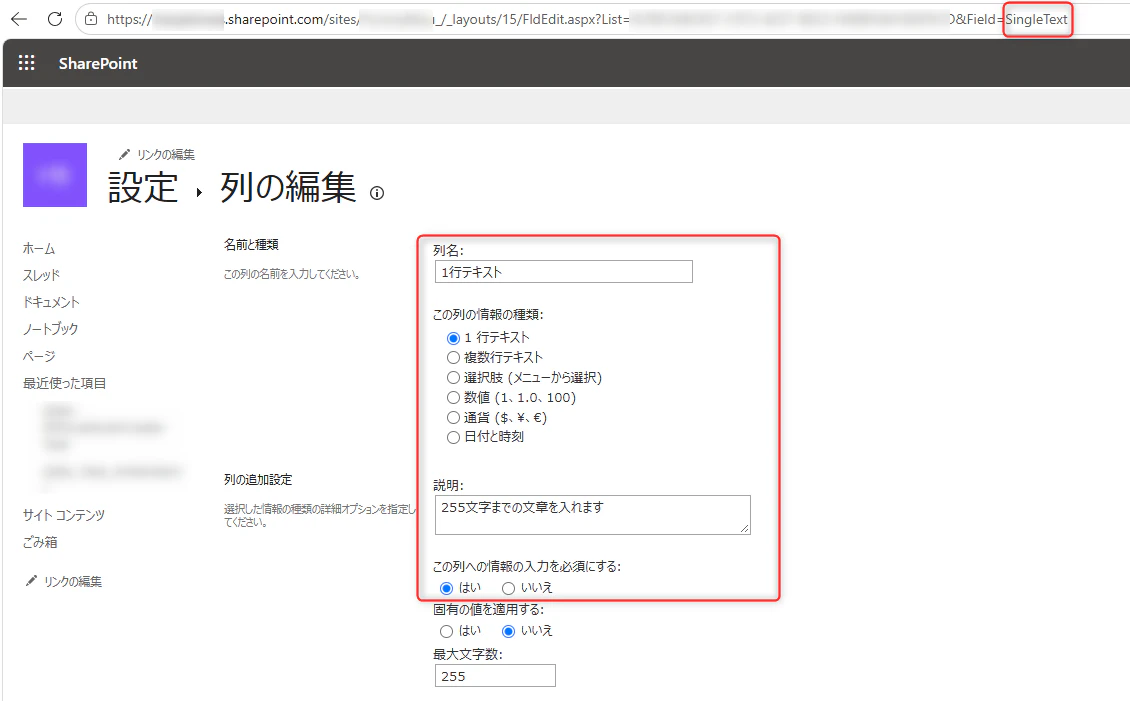Open ノートブック from the sidebar
The height and width of the screenshot is (701, 1130).
tap(50, 329)
